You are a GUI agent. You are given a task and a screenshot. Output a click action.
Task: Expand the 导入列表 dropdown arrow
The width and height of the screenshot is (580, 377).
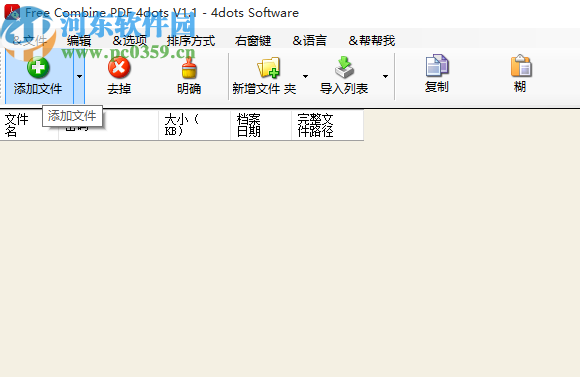pyautogui.click(x=385, y=76)
